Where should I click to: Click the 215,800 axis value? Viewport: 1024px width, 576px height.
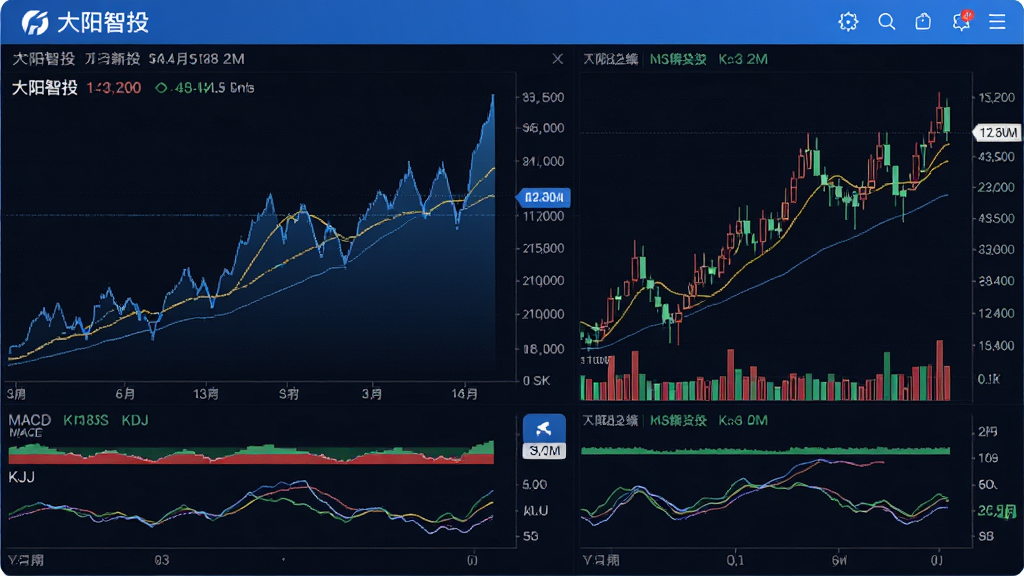pyautogui.click(x=543, y=248)
